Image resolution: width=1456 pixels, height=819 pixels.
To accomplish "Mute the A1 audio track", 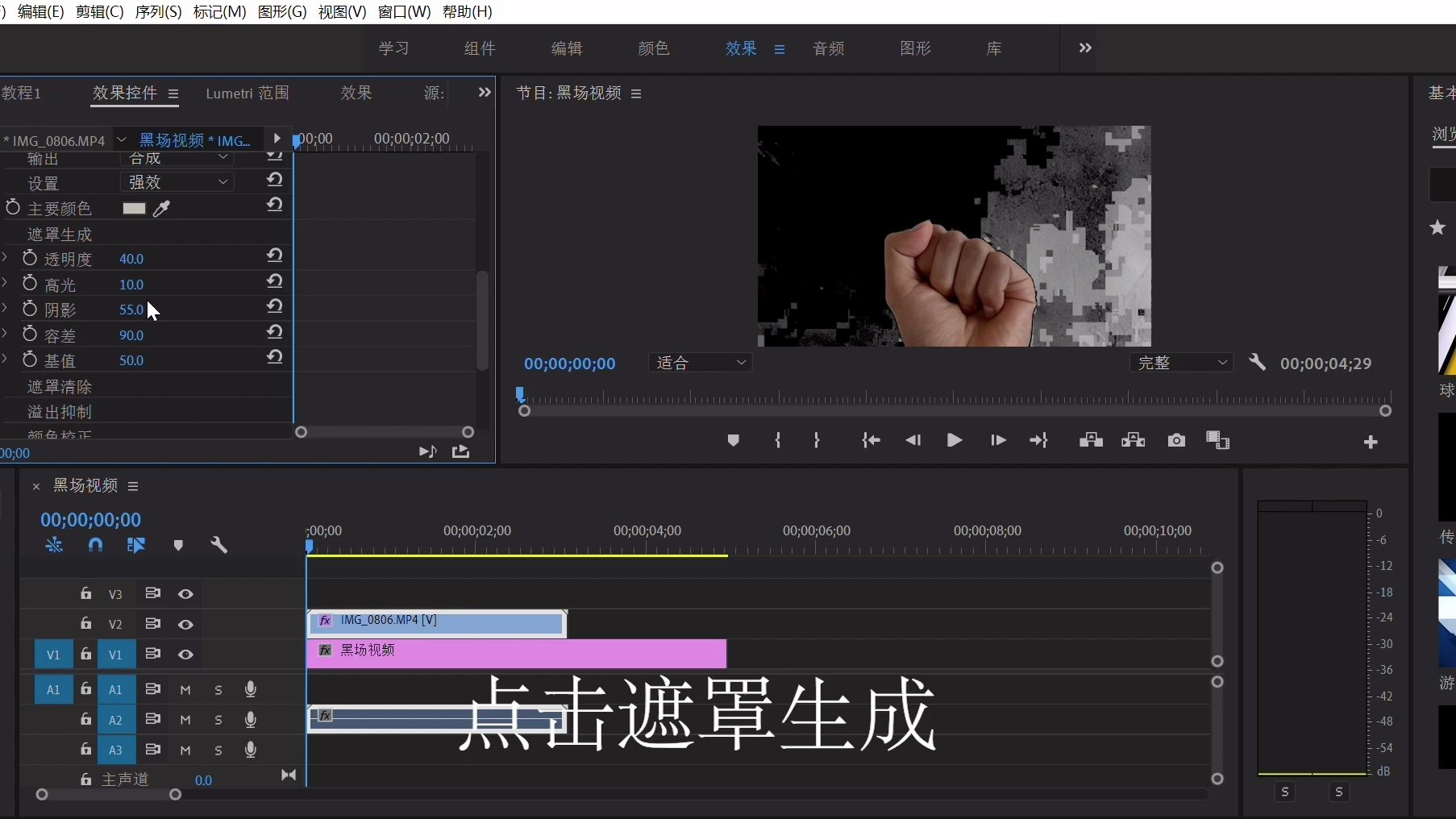I will 185,690.
